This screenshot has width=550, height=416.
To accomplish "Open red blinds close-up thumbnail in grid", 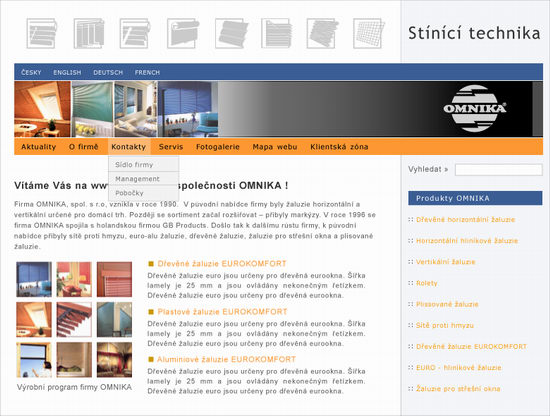I will pyautogui.click(x=114, y=280).
